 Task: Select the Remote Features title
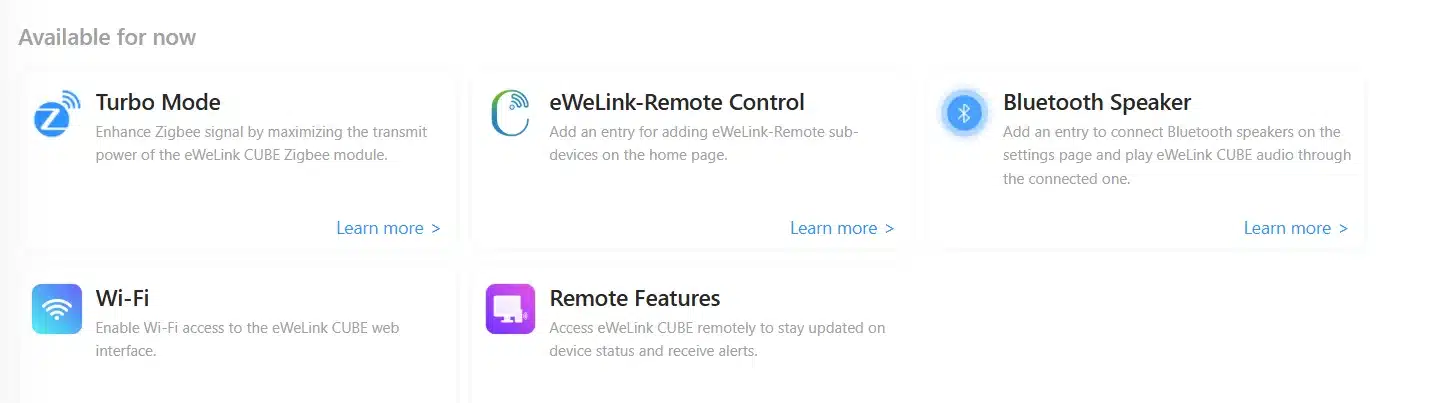click(x=635, y=298)
